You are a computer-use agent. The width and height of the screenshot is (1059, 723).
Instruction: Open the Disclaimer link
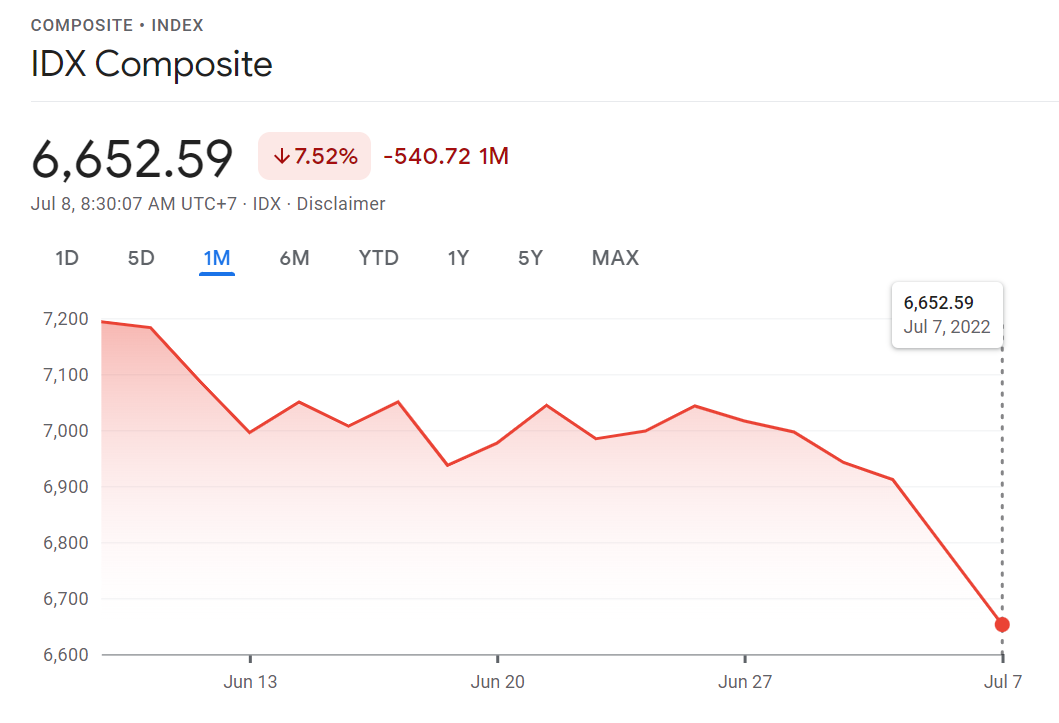341,204
